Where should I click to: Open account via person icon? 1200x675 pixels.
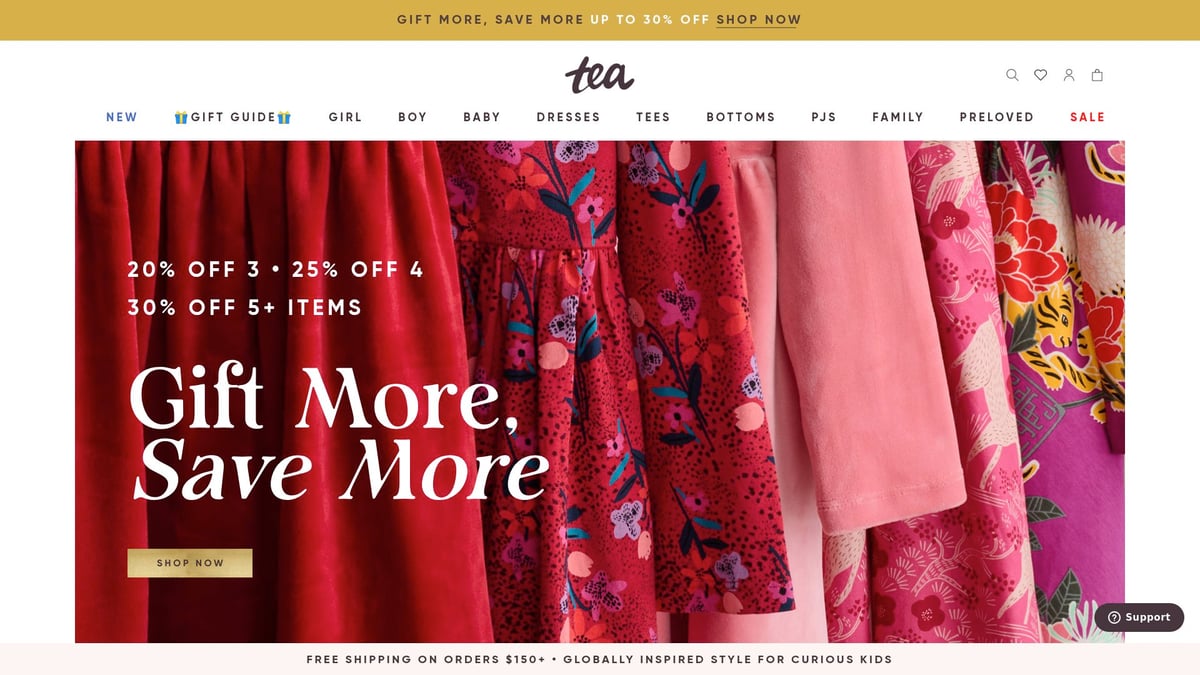[1069, 75]
